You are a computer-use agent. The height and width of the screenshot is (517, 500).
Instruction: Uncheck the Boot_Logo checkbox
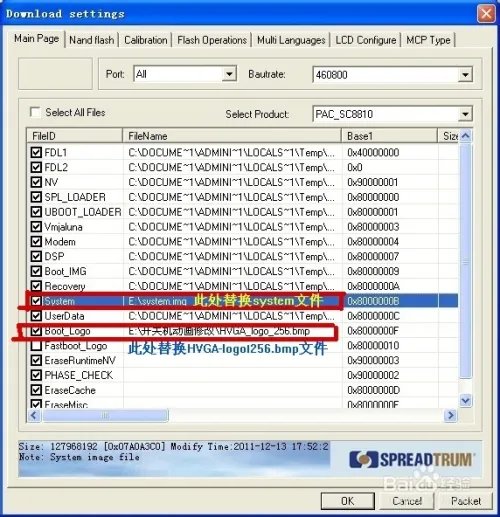pyautogui.click(x=36, y=331)
